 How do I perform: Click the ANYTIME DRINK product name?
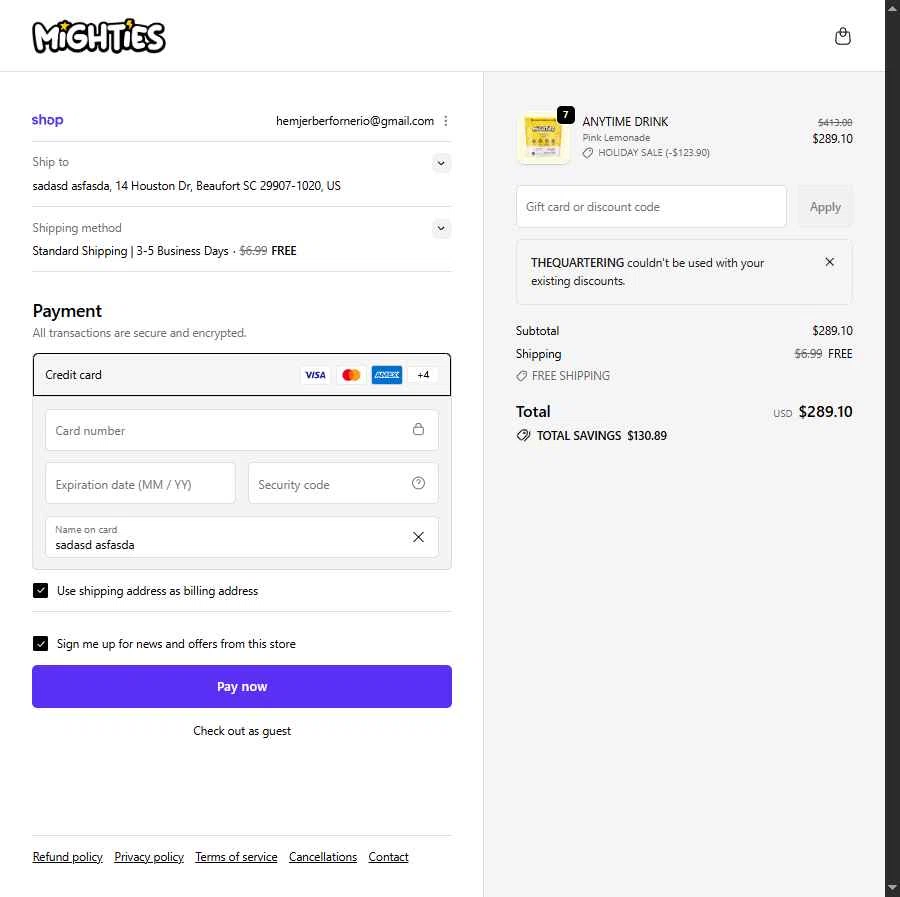[625, 122]
